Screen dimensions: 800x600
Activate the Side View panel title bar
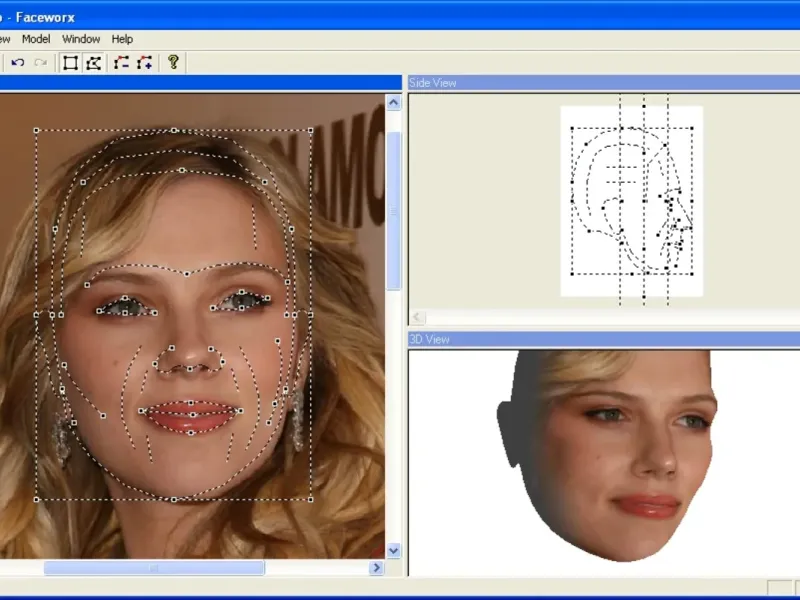coord(604,83)
